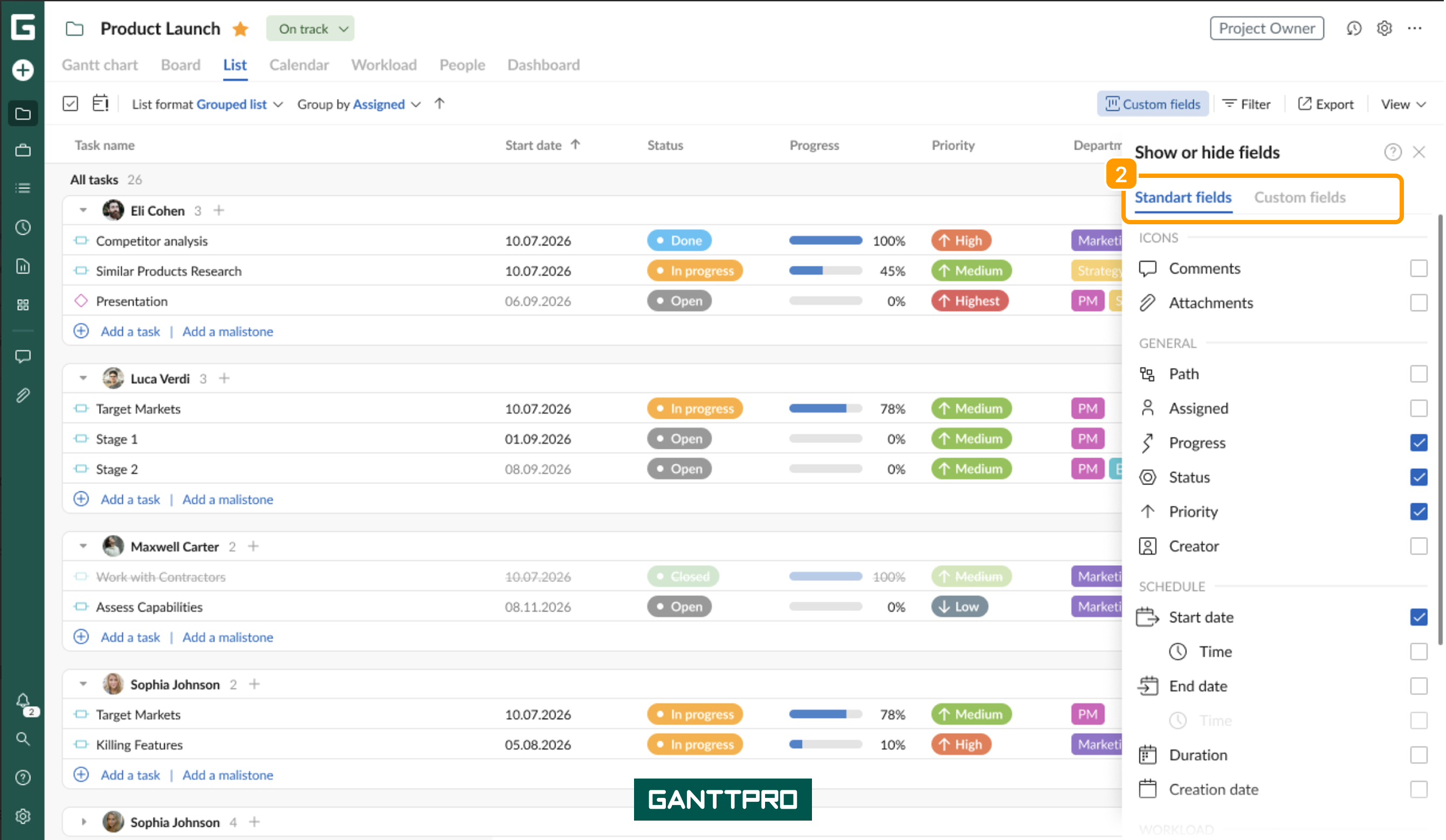This screenshot has height=840, width=1446.
Task: Switch to the Workload tab
Action: pyautogui.click(x=384, y=65)
